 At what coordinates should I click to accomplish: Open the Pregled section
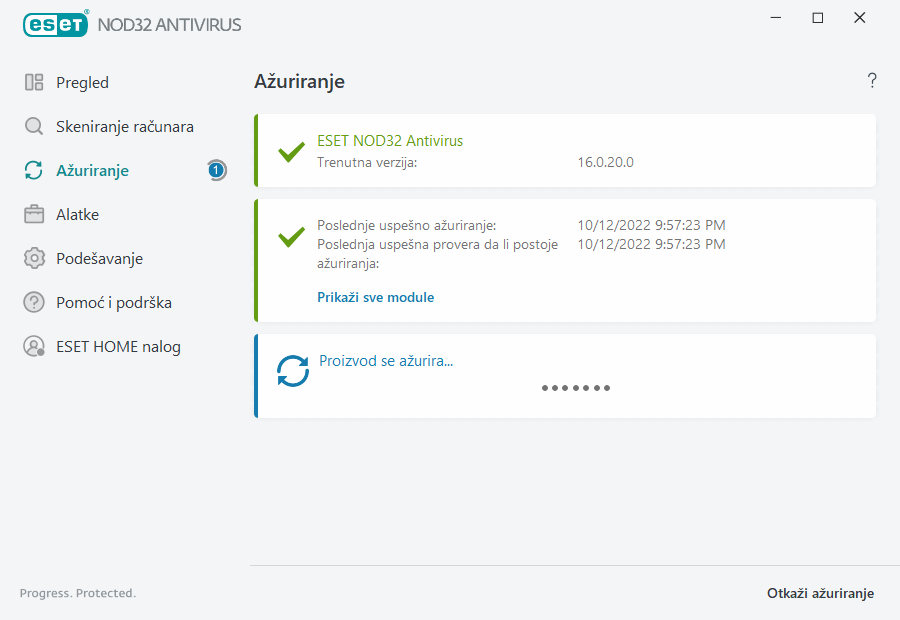(x=82, y=83)
